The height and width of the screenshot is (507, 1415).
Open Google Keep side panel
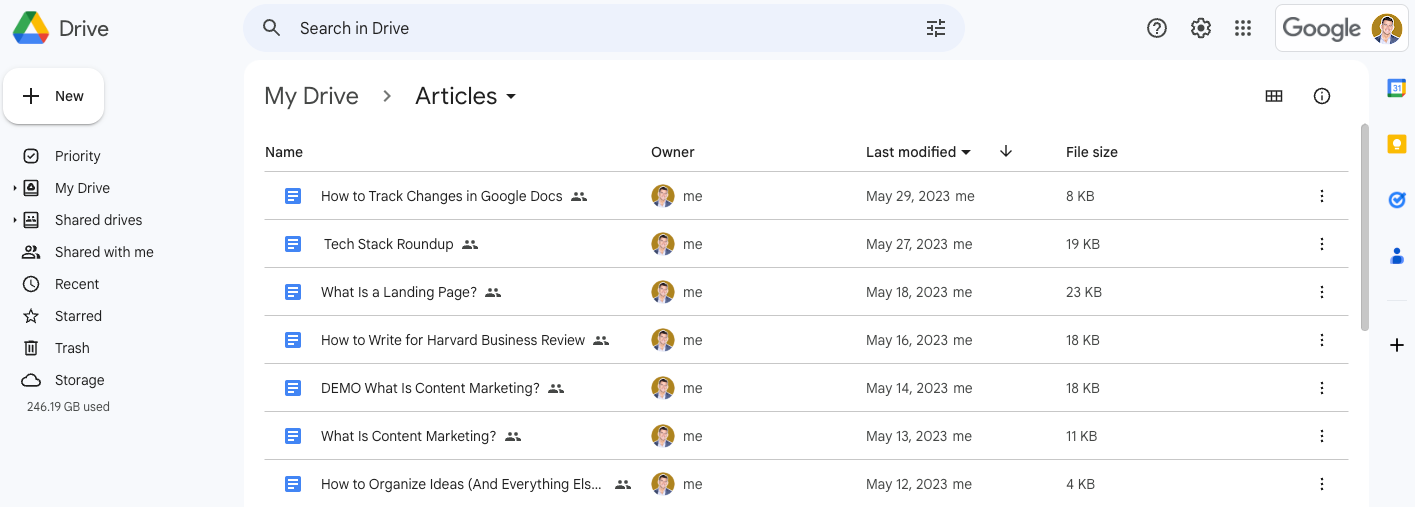point(1397,144)
